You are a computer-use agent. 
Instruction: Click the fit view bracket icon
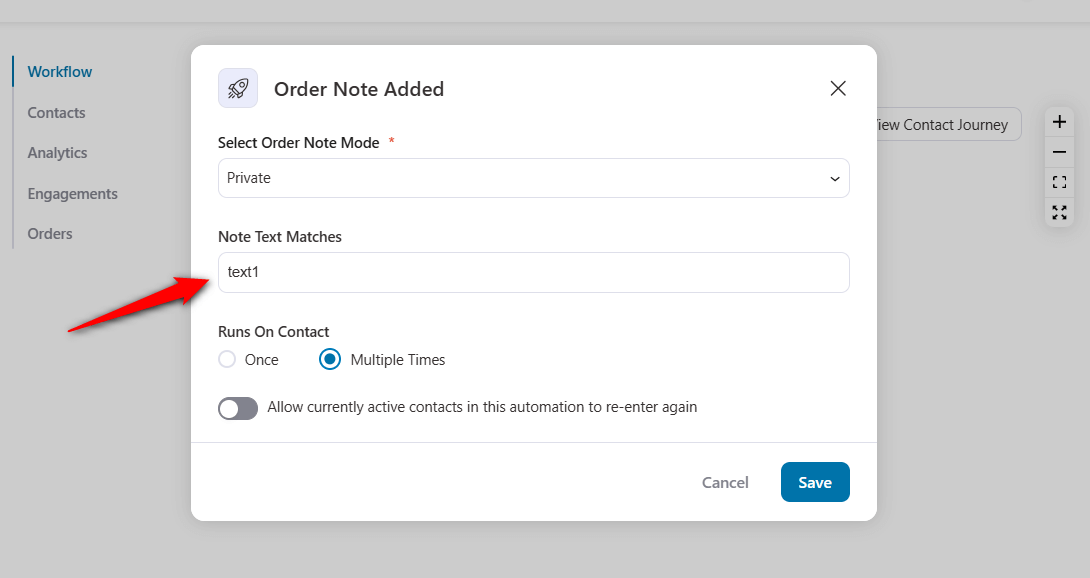1059,182
